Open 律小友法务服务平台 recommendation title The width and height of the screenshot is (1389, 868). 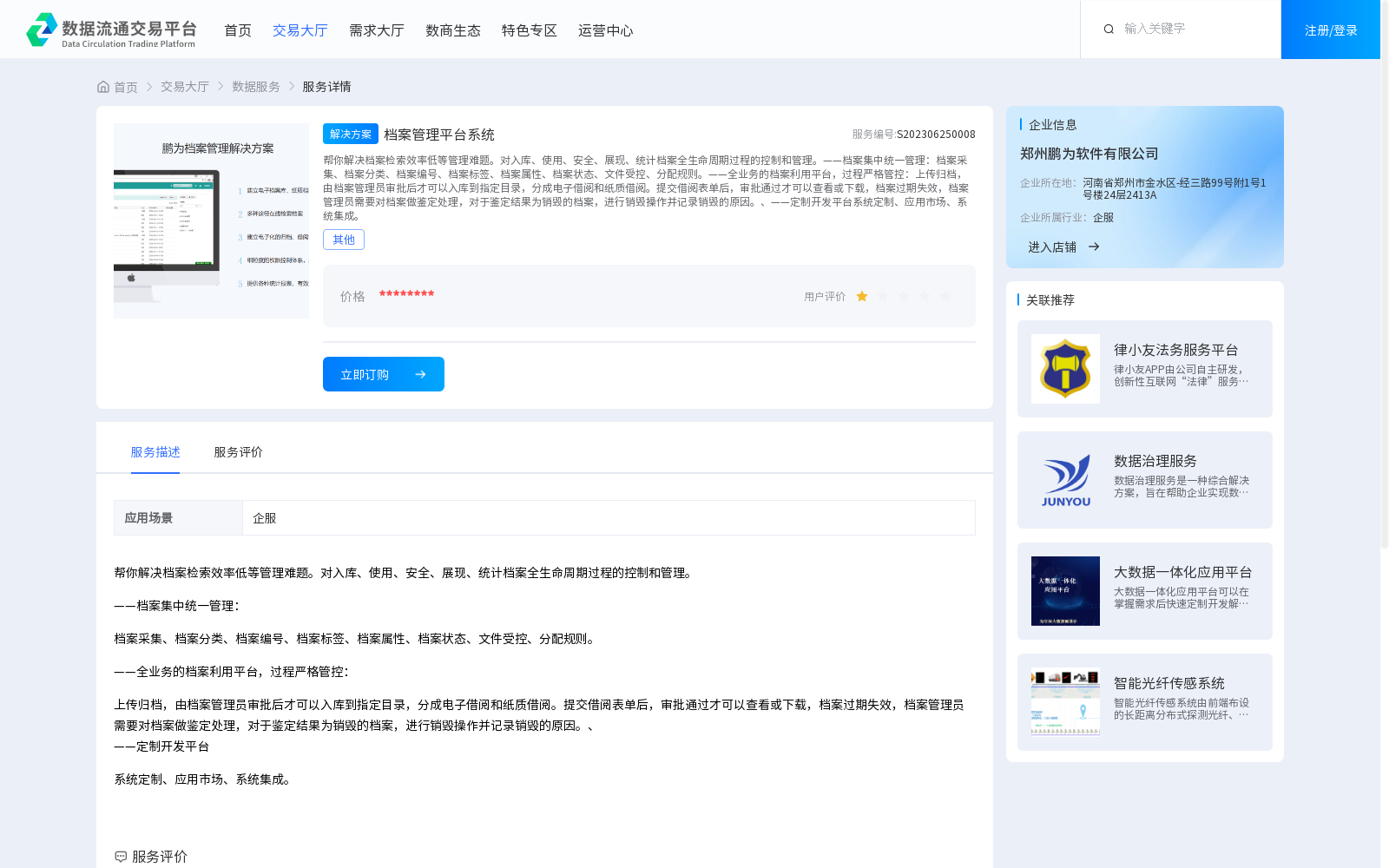[1176, 350]
